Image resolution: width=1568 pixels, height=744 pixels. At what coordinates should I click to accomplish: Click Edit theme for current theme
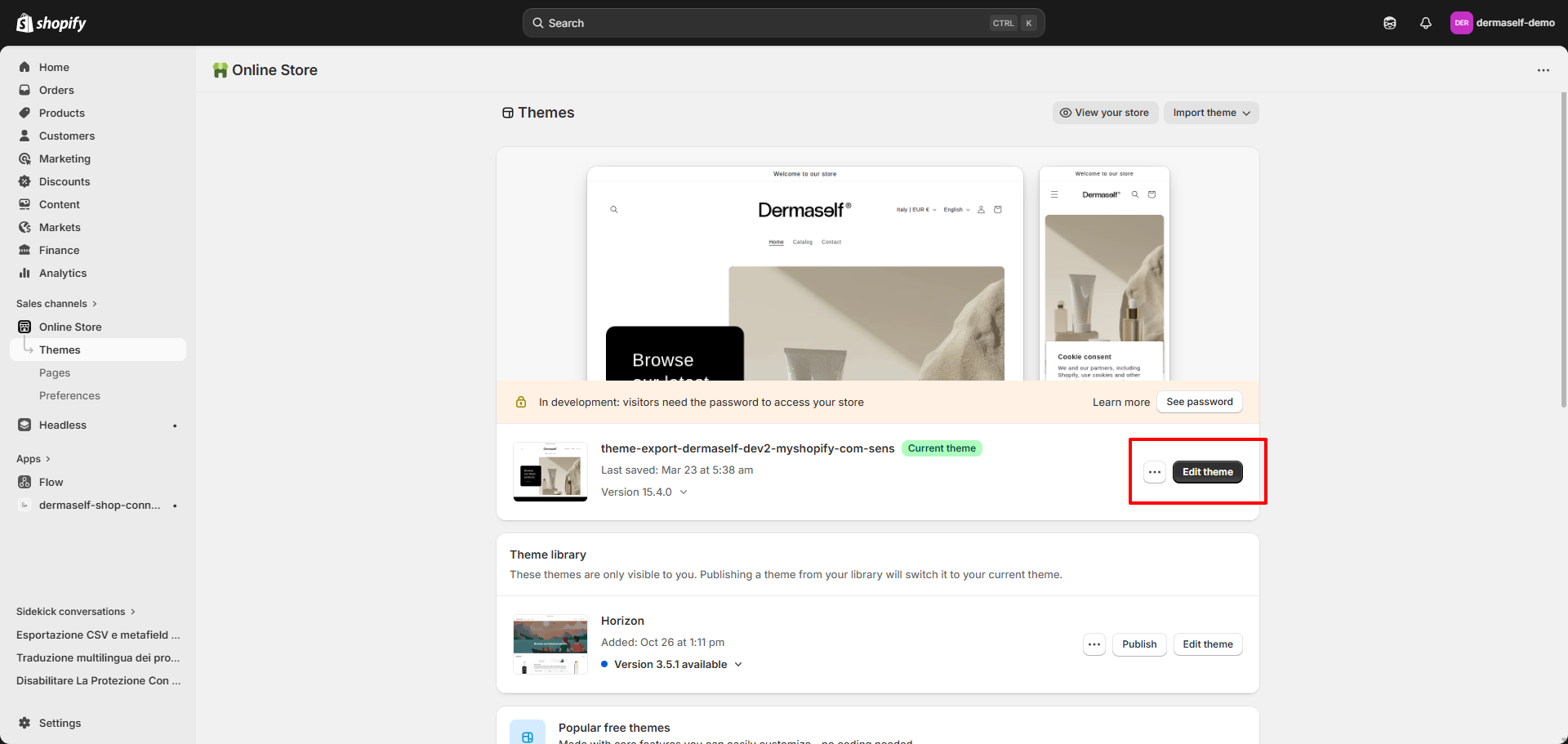click(1208, 472)
